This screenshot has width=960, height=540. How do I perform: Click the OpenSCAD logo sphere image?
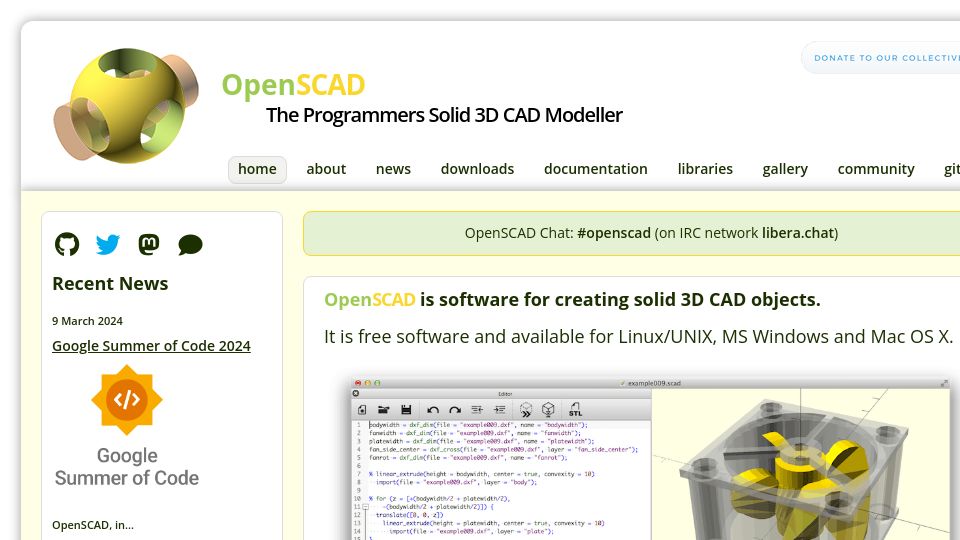126,105
